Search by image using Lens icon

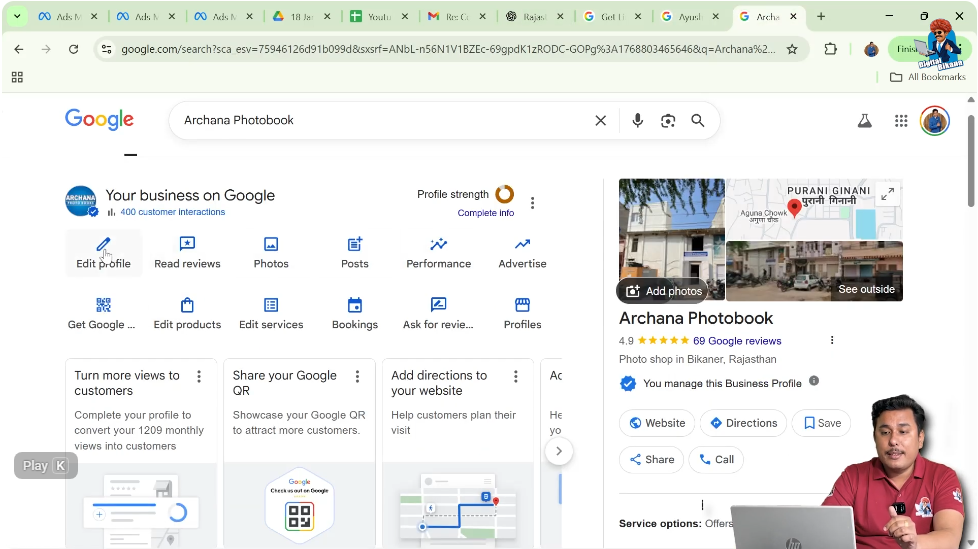[x=668, y=120]
